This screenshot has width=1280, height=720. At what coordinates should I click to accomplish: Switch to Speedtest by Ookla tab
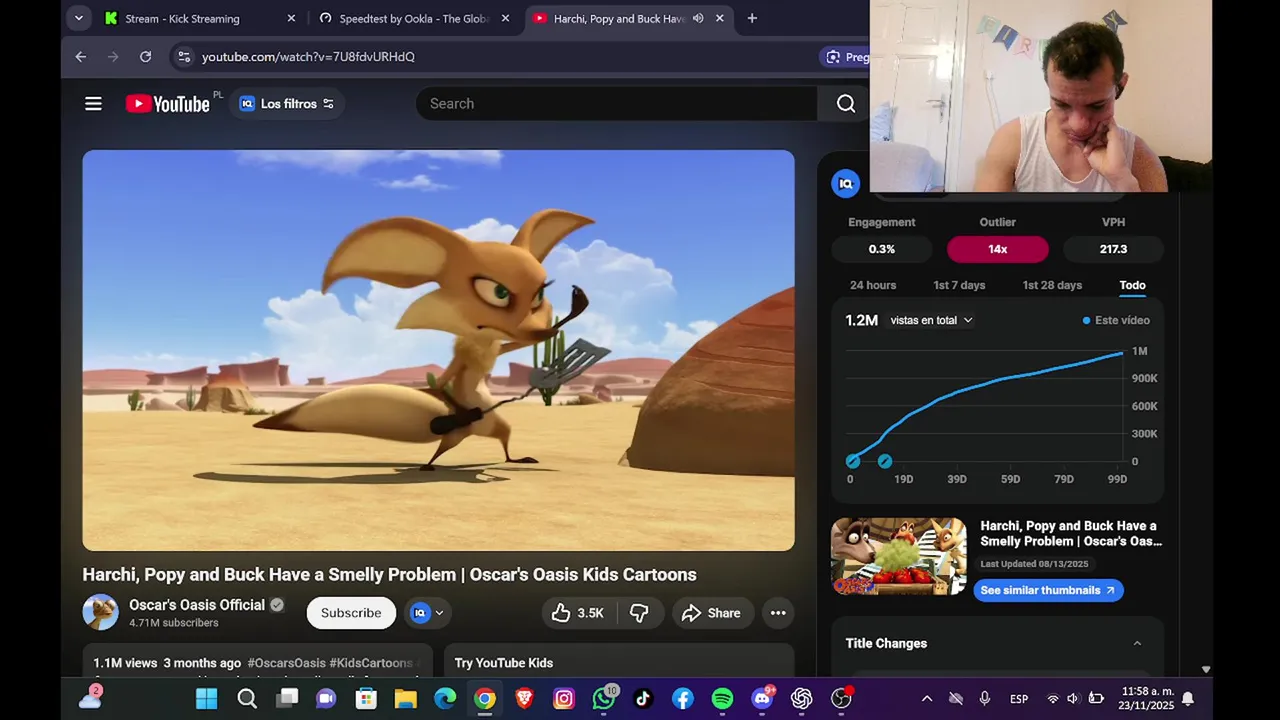(413, 18)
